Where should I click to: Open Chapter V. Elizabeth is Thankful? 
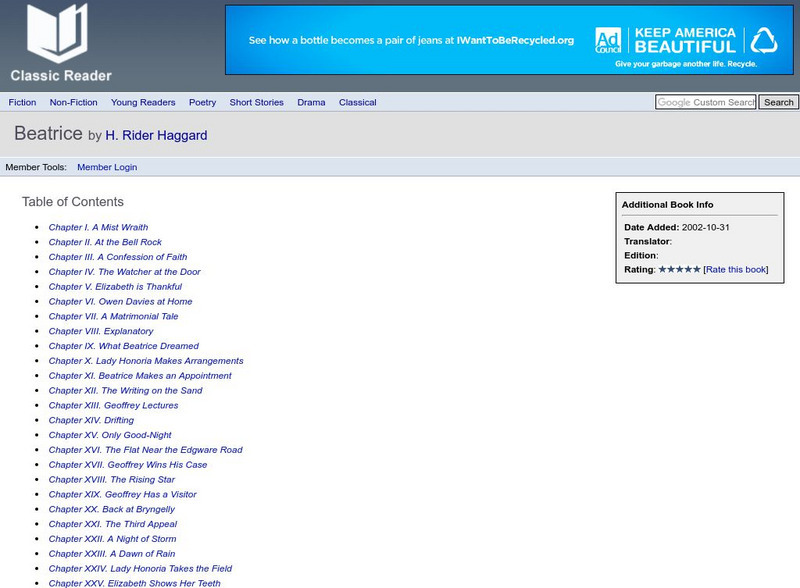(115, 286)
